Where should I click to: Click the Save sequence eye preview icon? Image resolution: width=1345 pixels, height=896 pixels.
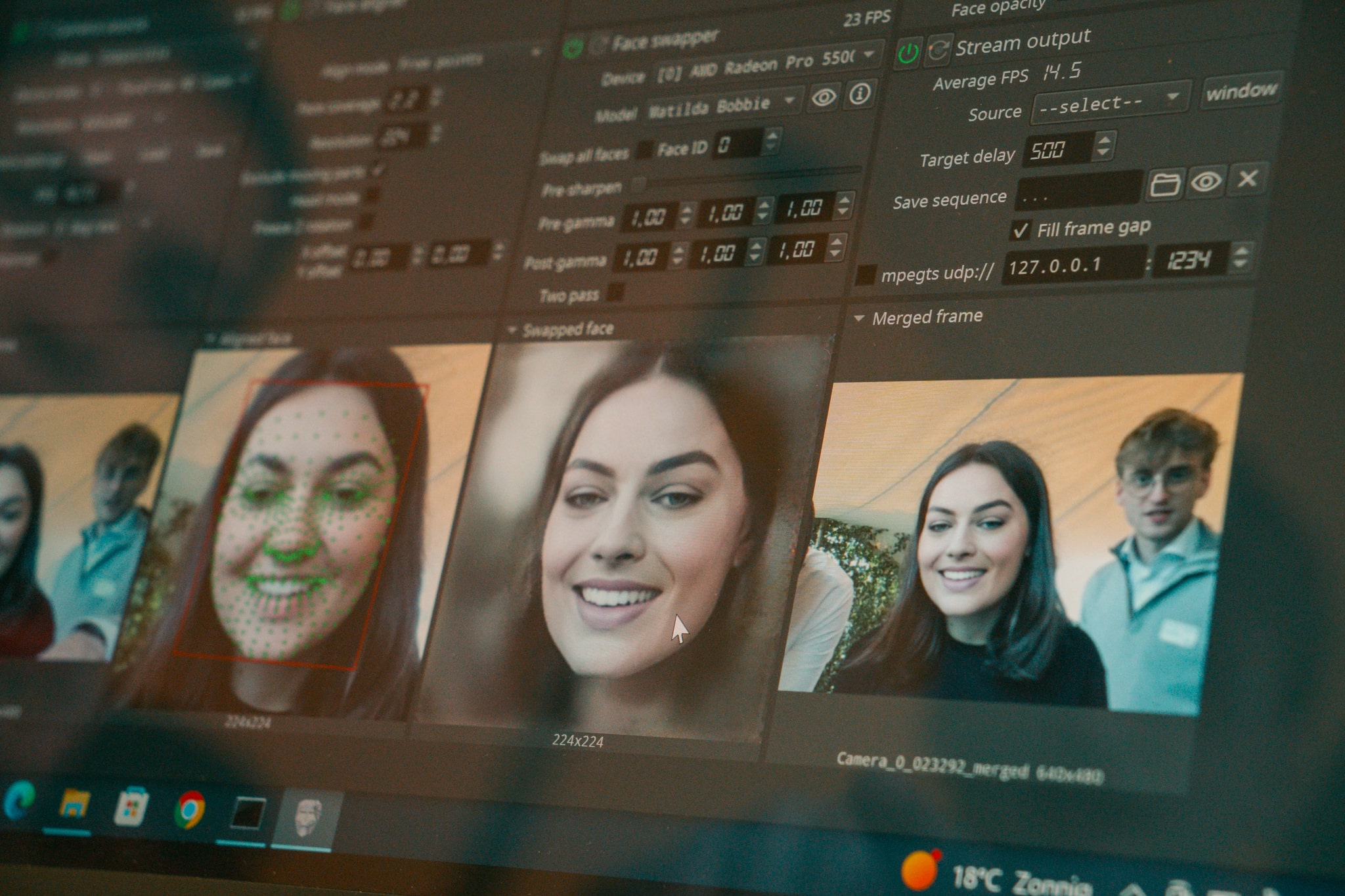(1206, 181)
